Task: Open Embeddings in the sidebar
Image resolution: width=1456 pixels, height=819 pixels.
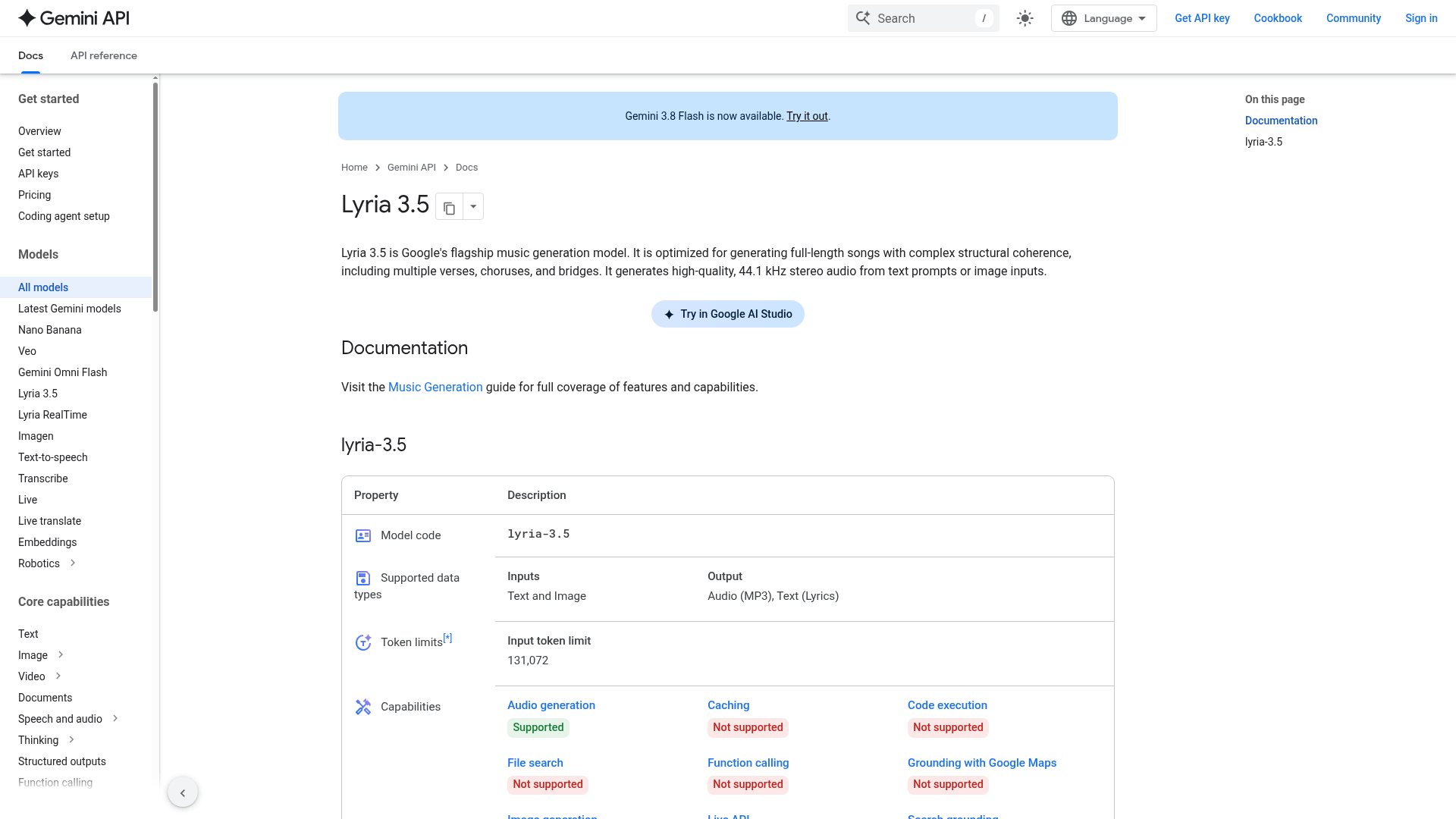Action: pyautogui.click(x=47, y=542)
